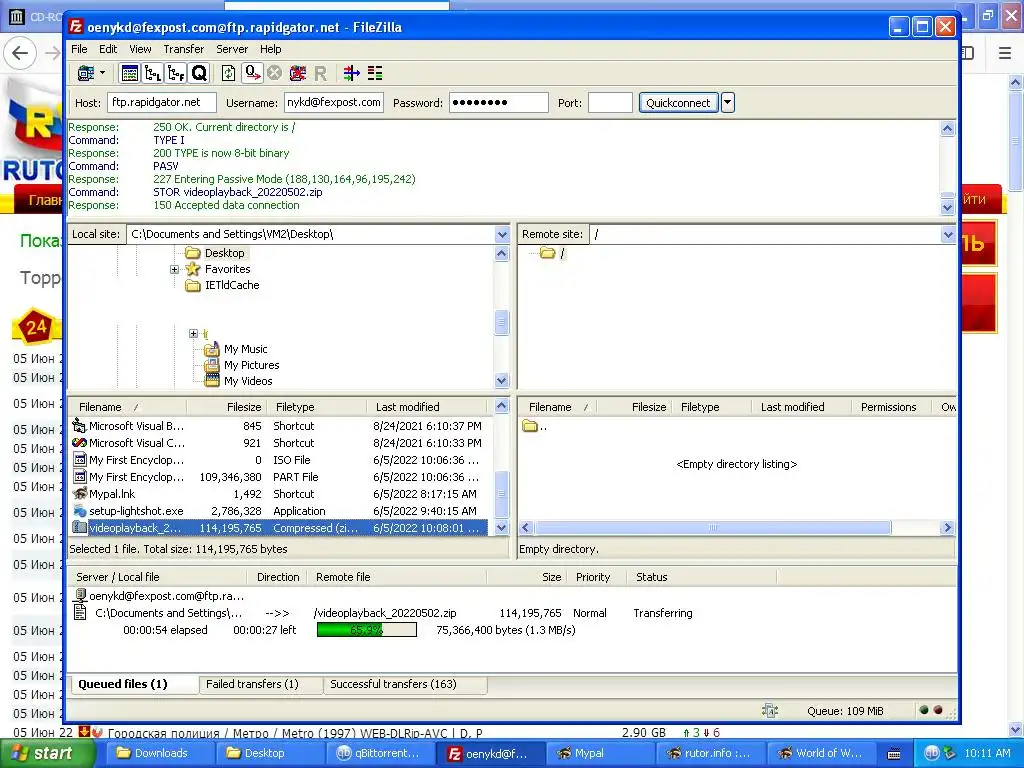Image resolution: width=1024 pixels, height=768 pixels.
Task: Toggle processing of the transfer queue
Action: coord(252,73)
